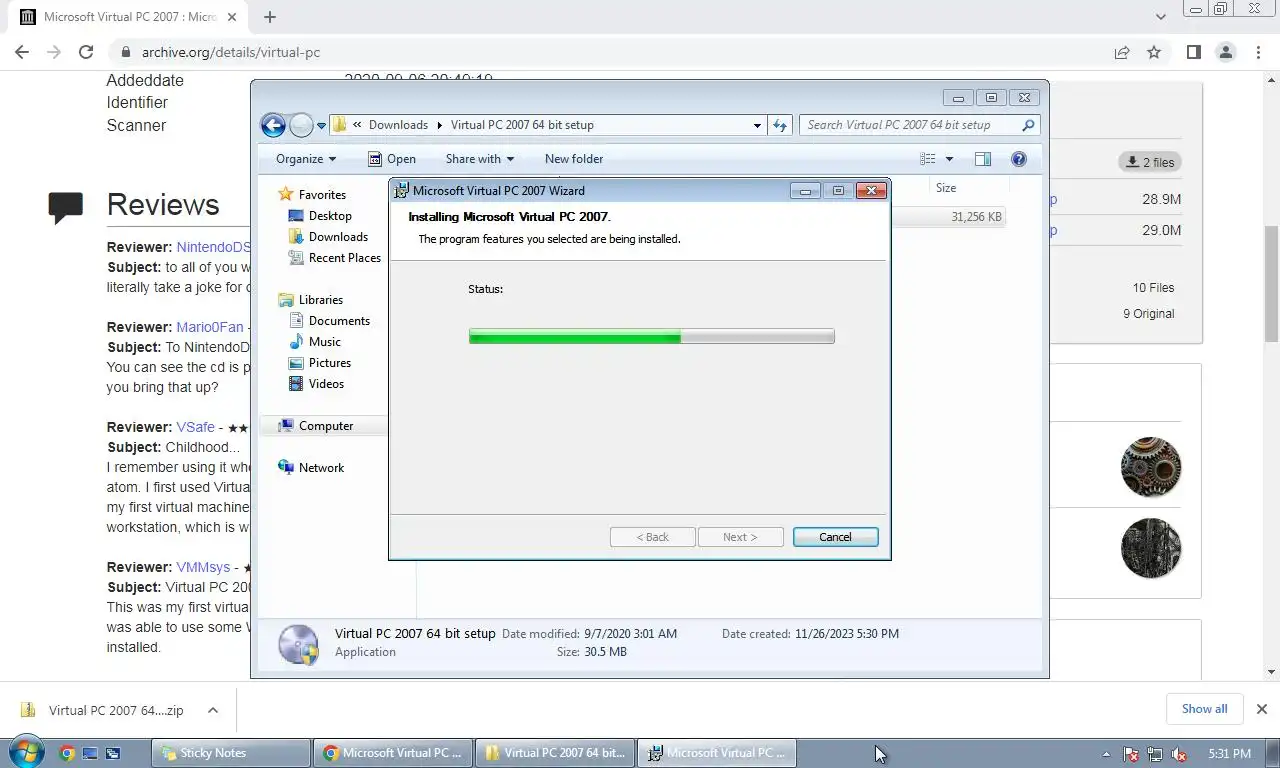1280x768 pixels.
Task: Show hidden system tray icons
Action: tap(1106, 754)
